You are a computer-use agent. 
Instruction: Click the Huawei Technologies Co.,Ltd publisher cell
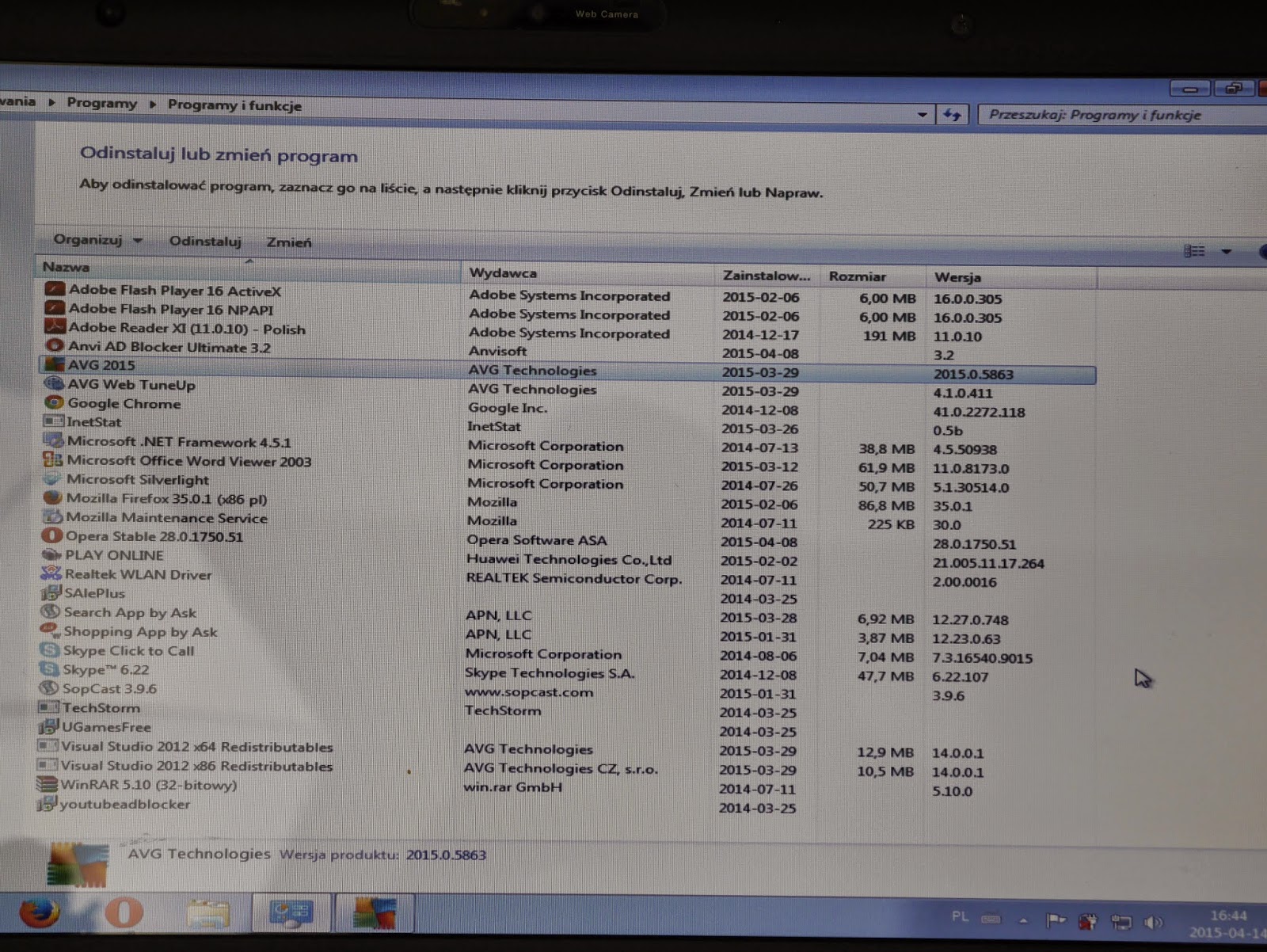[x=569, y=559]
